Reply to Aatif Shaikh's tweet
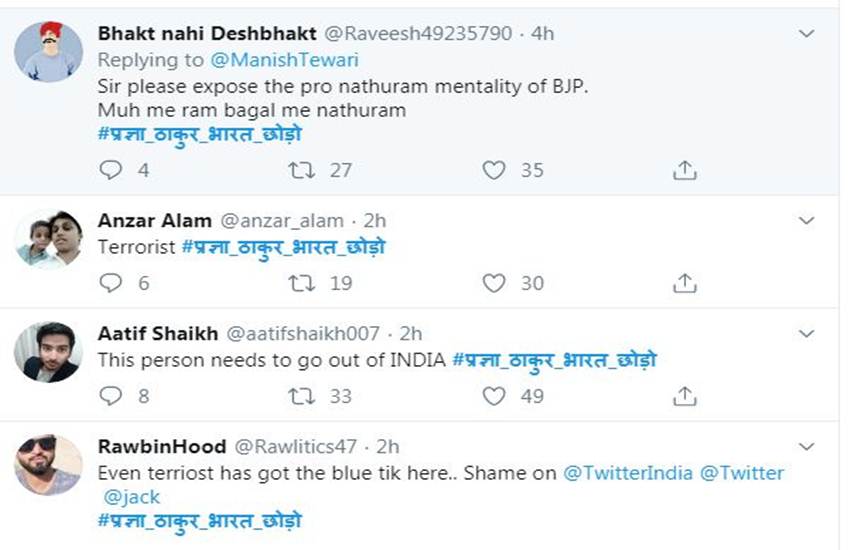The image size is (850, 550). (111, 397)
